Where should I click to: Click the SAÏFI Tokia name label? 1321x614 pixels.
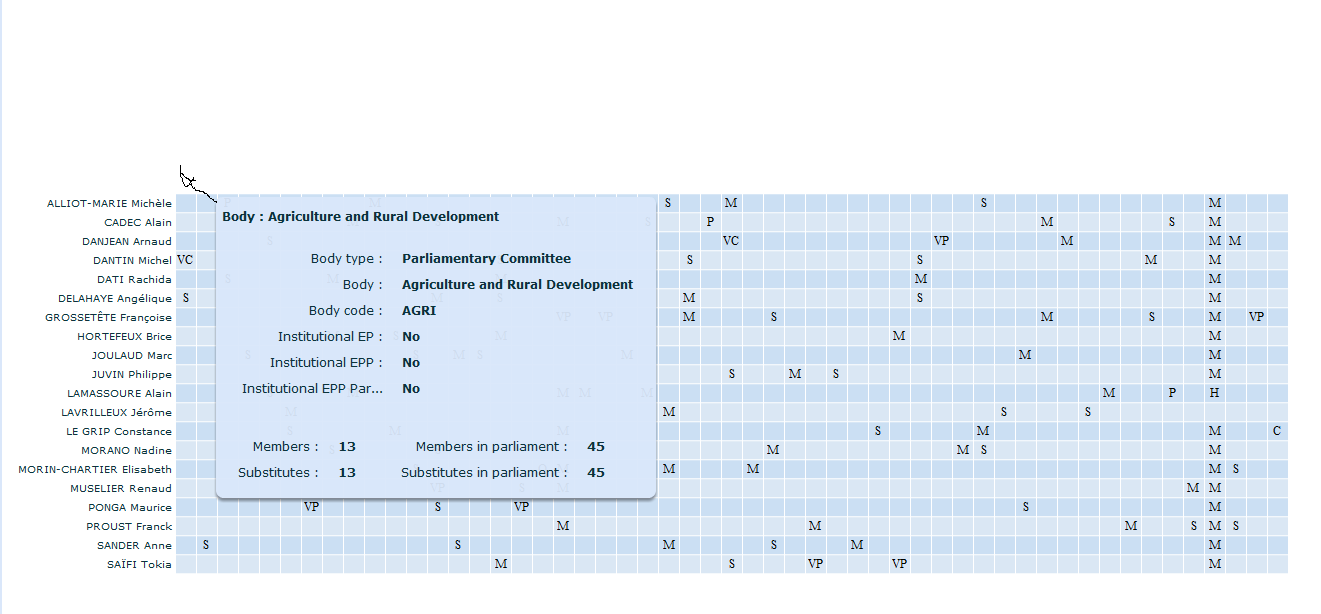click(139, 564)
